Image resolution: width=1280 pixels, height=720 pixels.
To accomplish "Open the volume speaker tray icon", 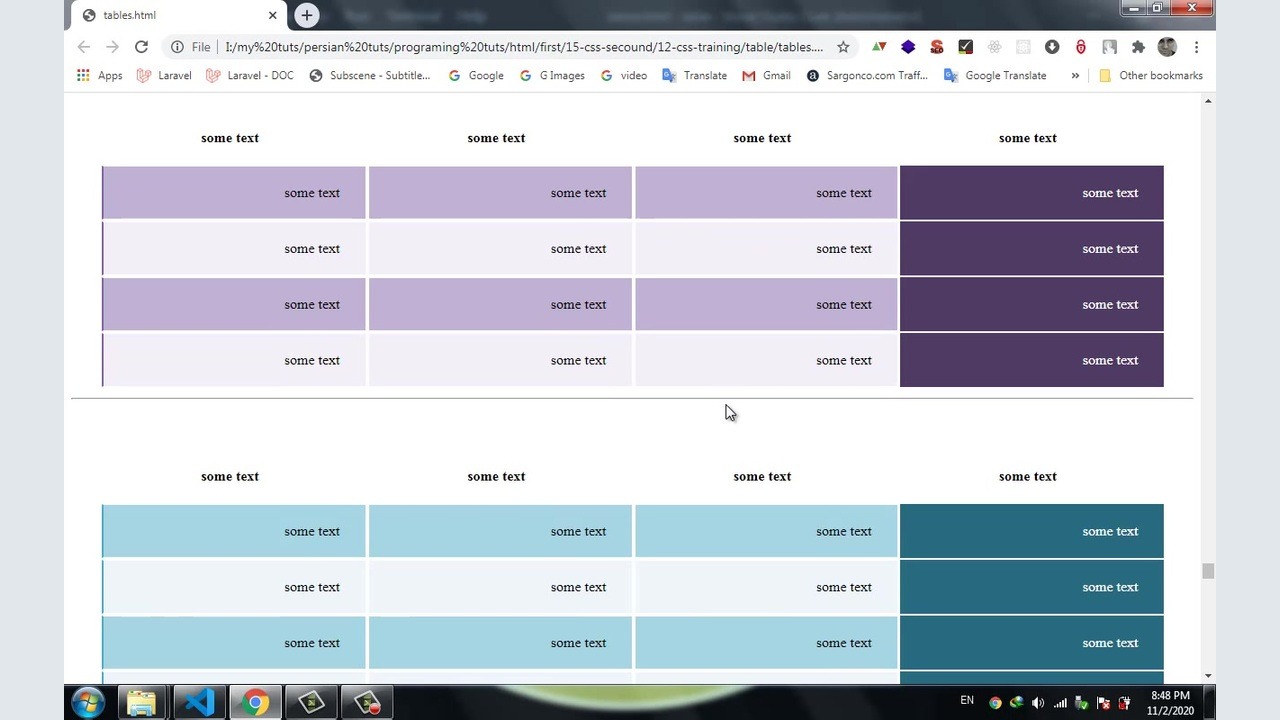I will [1038, 703].
